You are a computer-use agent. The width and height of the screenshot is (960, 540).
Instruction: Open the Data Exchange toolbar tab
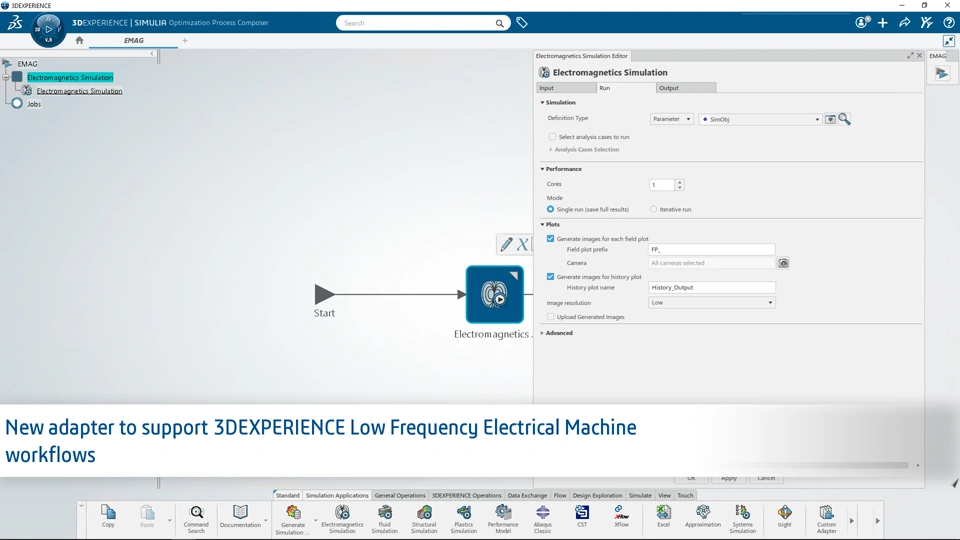click(527, 495)
